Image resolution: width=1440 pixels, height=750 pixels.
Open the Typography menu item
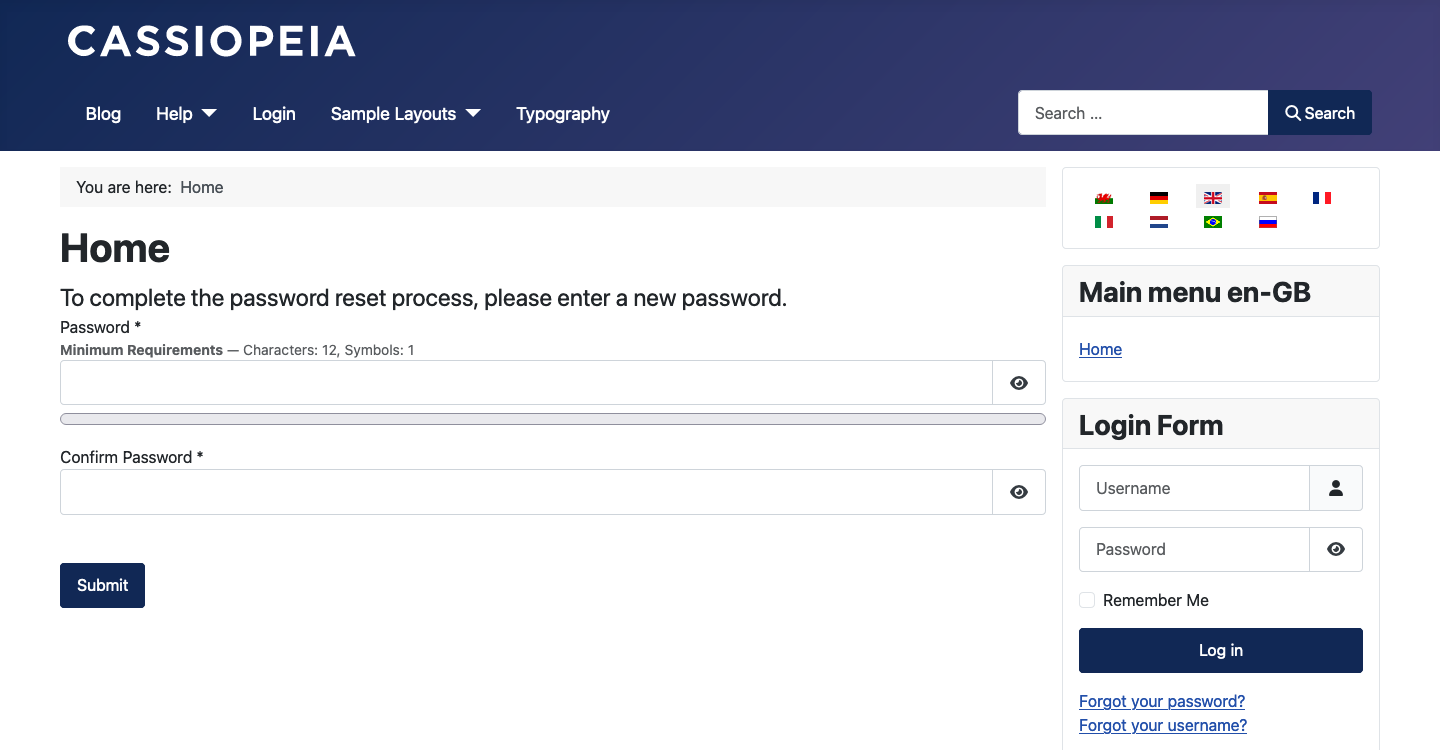[562, 113]
